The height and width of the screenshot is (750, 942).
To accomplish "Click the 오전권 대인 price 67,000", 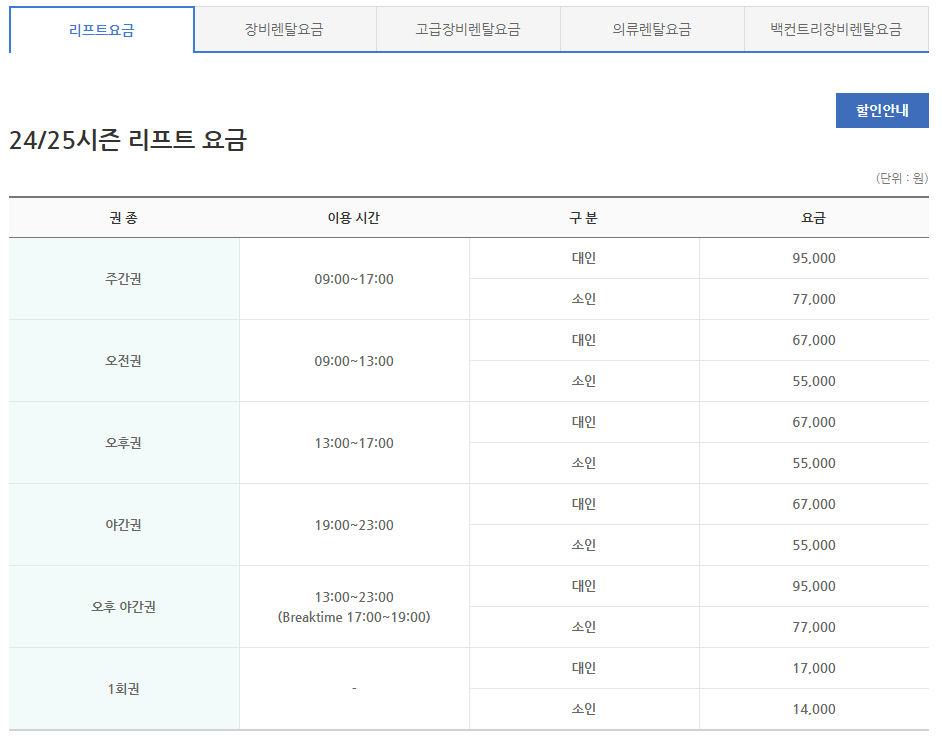I will (814, 340).
